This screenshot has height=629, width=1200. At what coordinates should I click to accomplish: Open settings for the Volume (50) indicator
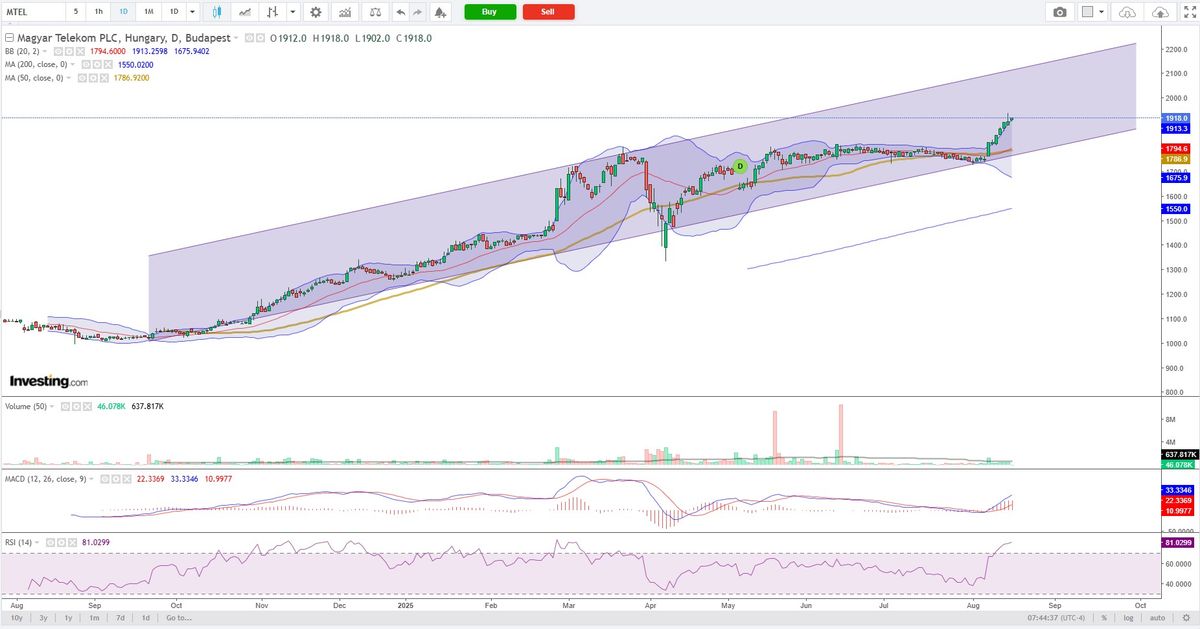click(x=76, y=408)
